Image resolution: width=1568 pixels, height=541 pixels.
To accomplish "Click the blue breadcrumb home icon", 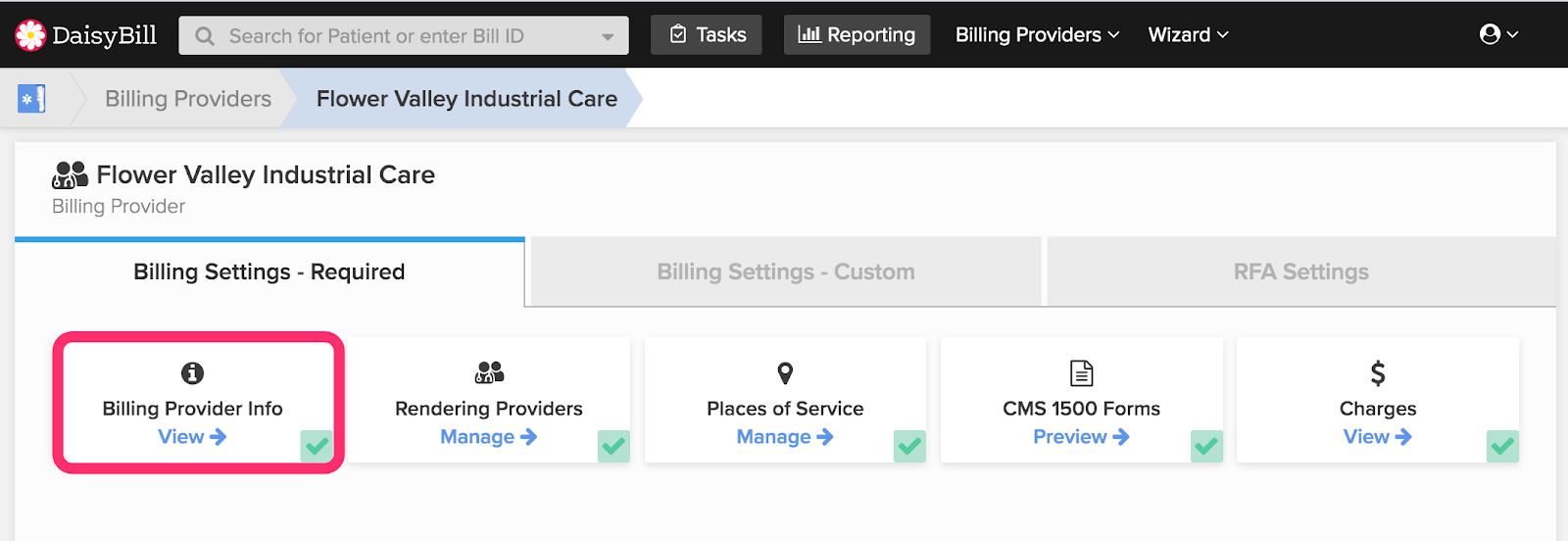I will [x=31, y=98].
